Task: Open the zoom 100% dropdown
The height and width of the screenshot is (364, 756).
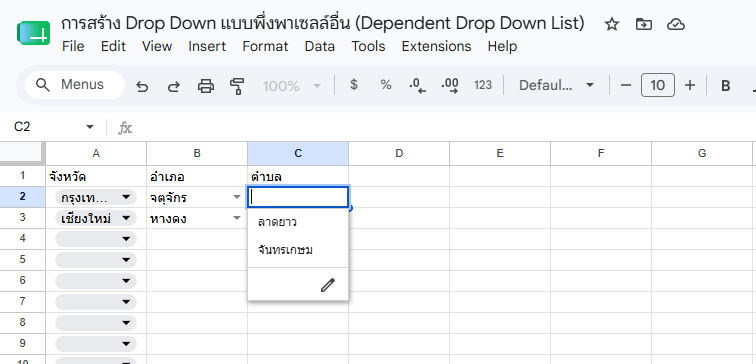Action: 292,86
